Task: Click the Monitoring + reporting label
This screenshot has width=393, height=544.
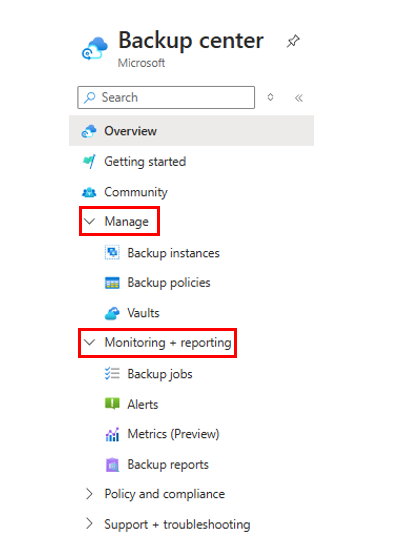Action: (168, 343)
